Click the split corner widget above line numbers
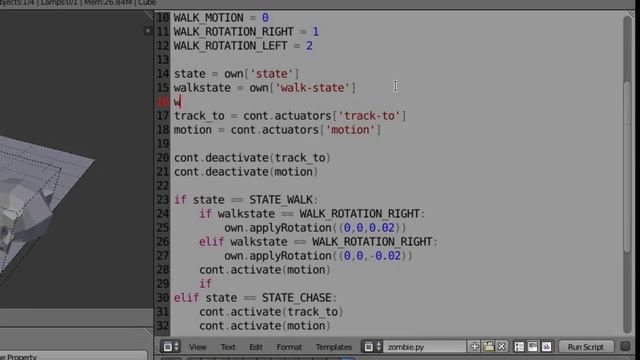 [149, 15]
